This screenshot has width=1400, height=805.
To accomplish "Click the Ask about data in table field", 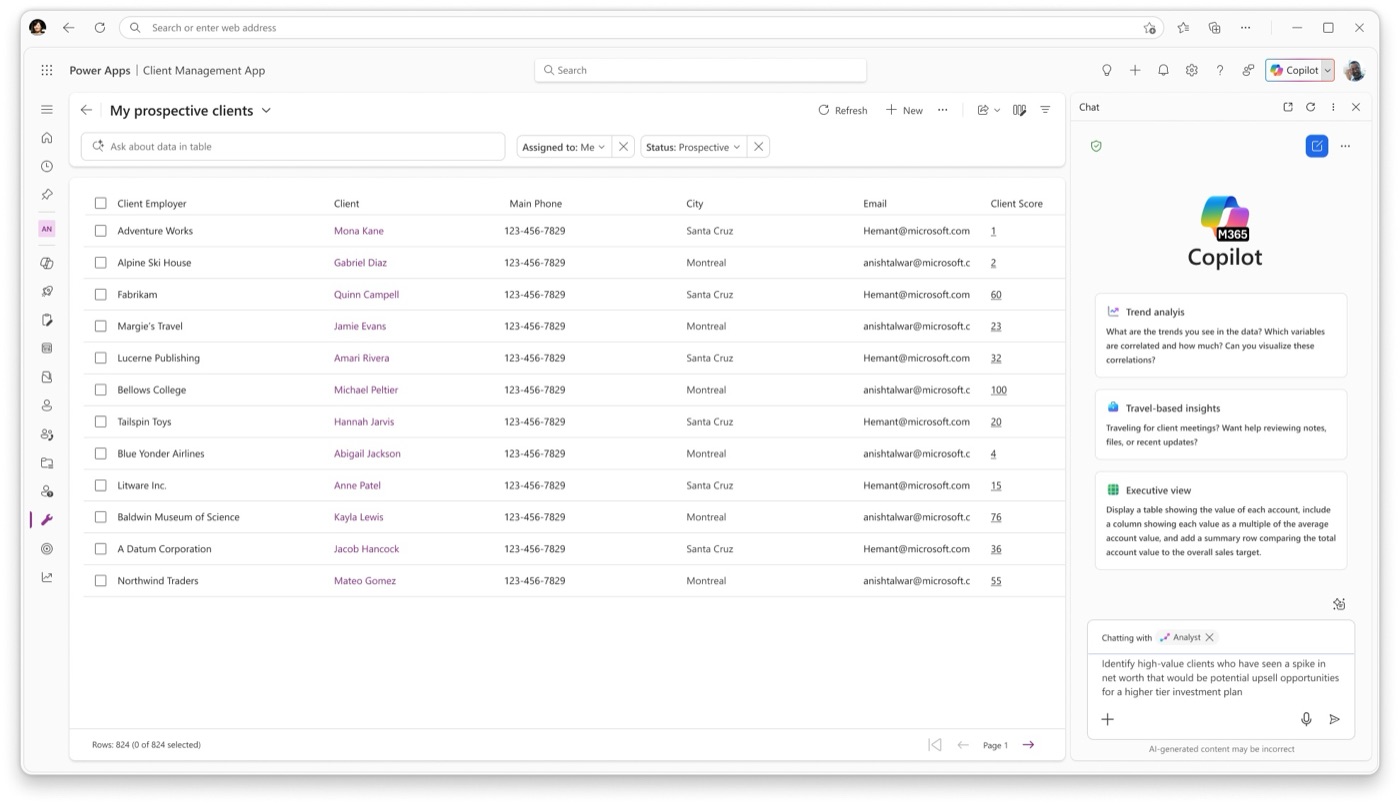I will [x=293, y=146].
